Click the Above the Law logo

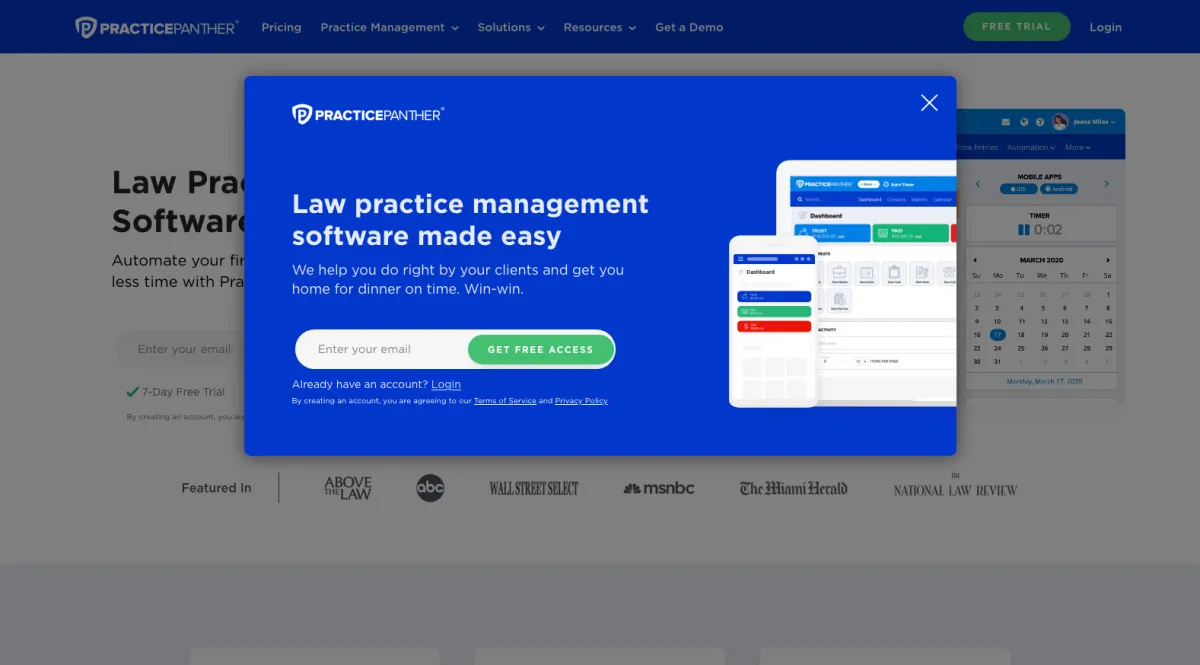348,488
